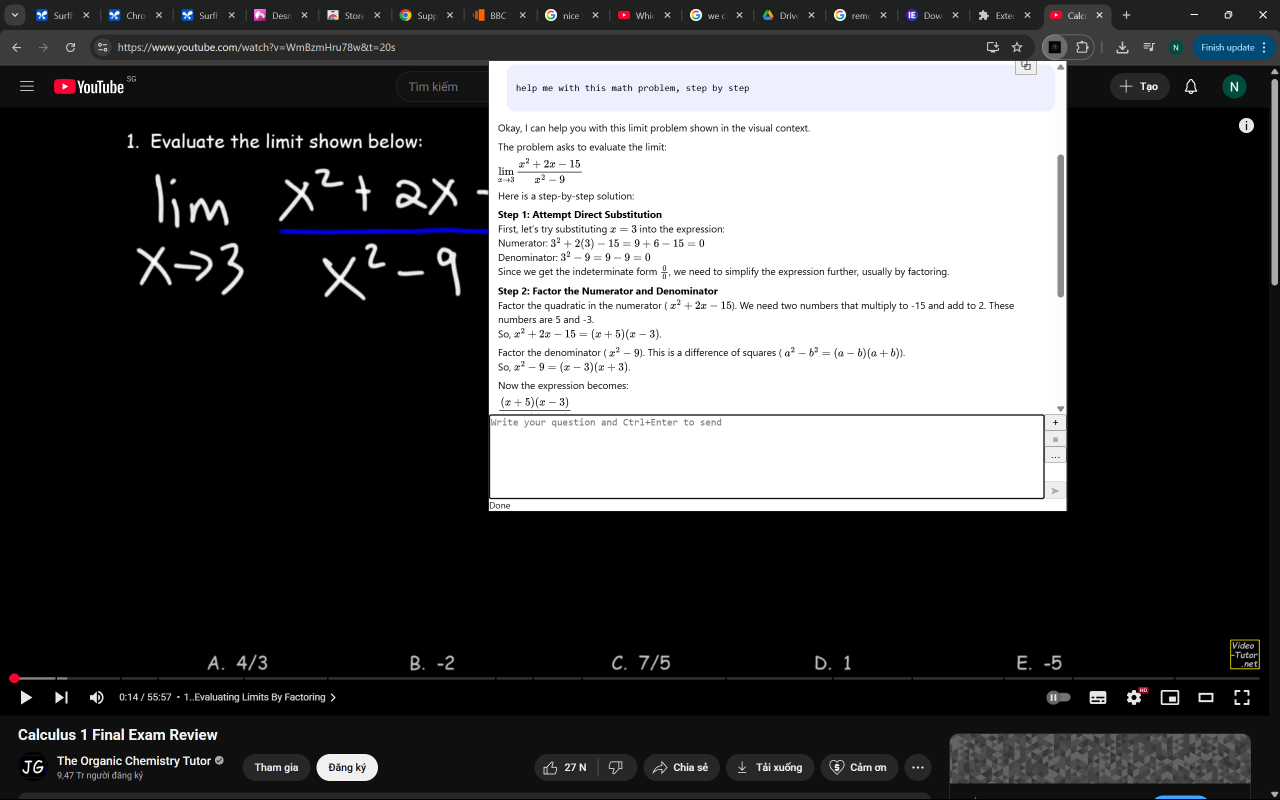This screenshot has height=800, width=1280.
Task: Open the YouTube account avatar menu
Action: (x=1234, y=87)
